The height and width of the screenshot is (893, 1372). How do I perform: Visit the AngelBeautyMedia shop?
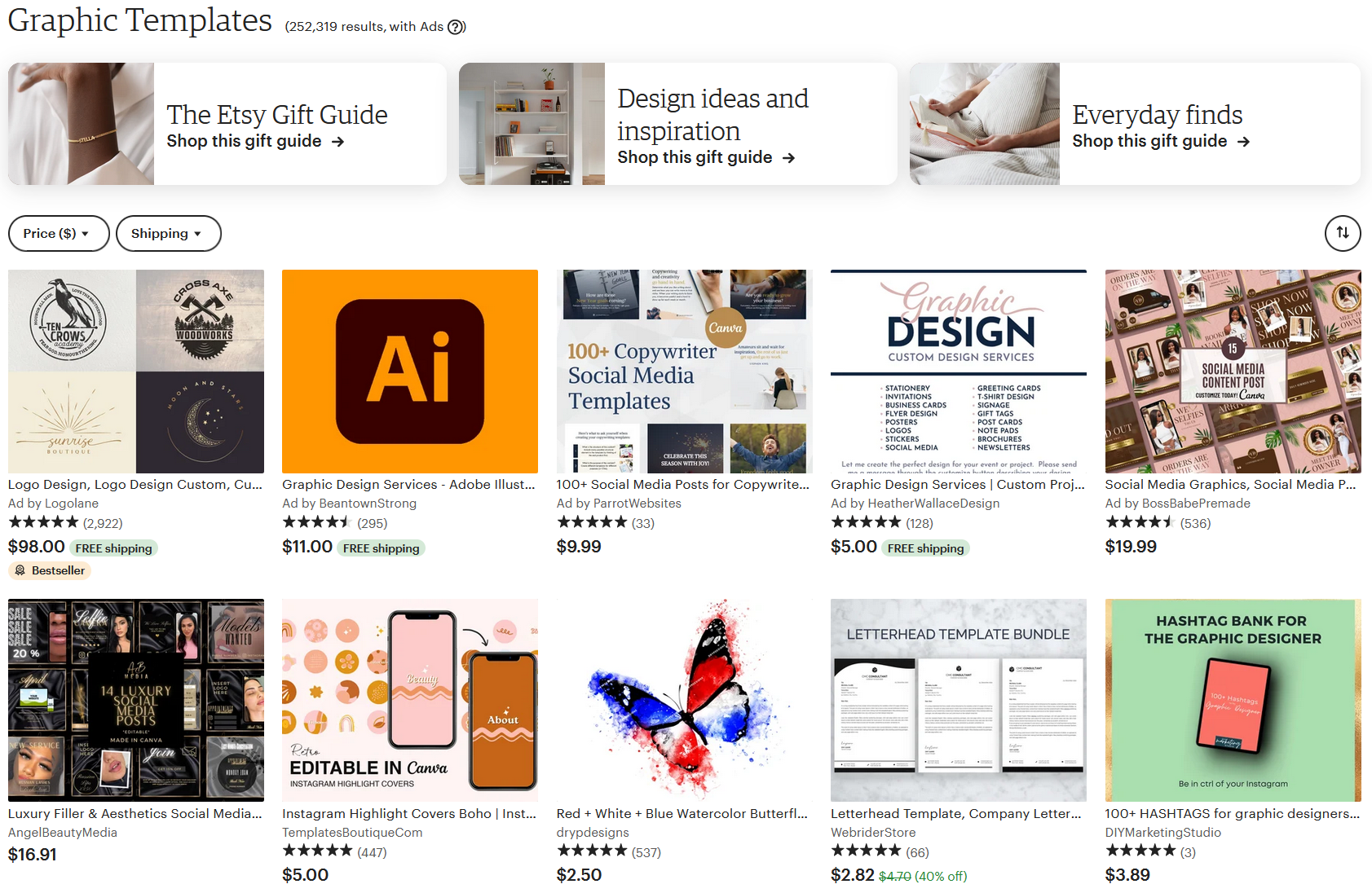point(62,832)
